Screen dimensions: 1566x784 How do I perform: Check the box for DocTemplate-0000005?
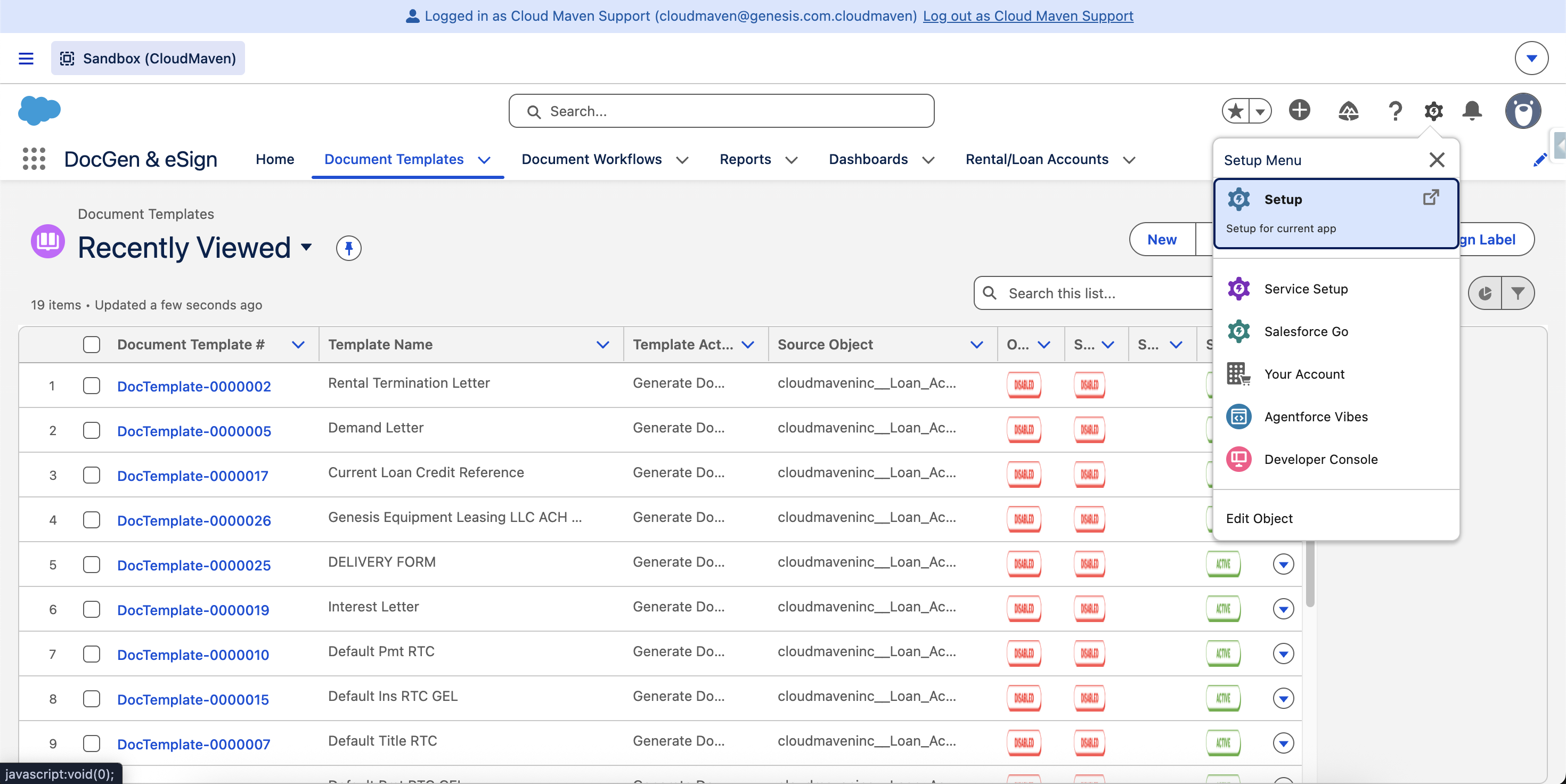pyautogui.click(x=91, y=430)
